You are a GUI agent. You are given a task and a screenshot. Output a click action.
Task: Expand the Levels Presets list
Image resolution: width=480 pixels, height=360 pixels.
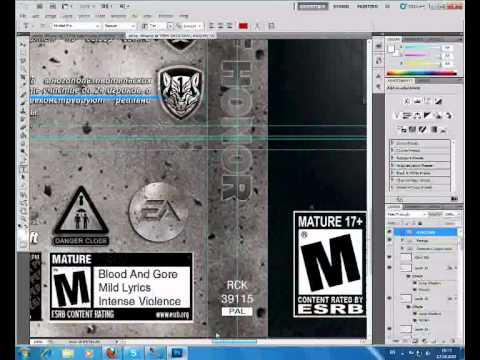[x=392, y=143]
